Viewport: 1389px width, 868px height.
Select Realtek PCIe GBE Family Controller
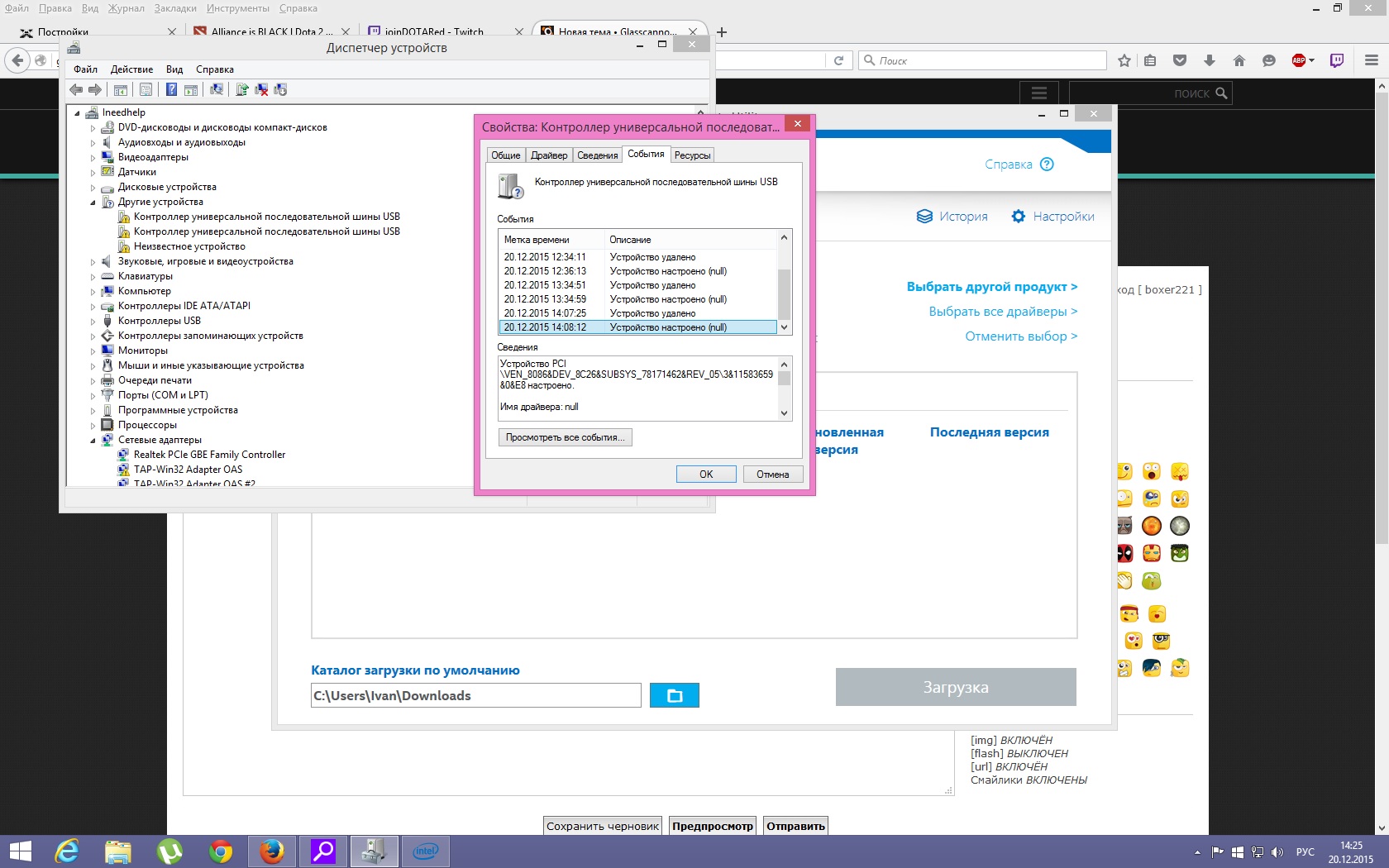pos(209,455)
